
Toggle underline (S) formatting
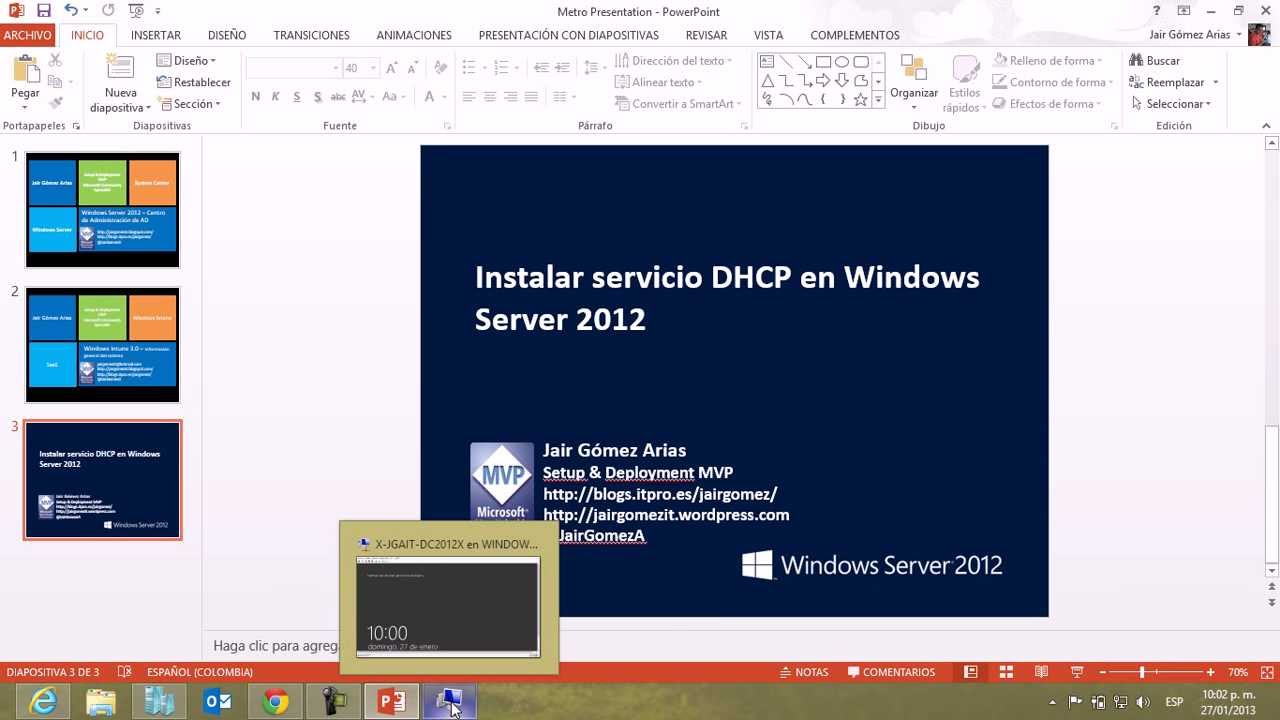click(x=297, y=97)
